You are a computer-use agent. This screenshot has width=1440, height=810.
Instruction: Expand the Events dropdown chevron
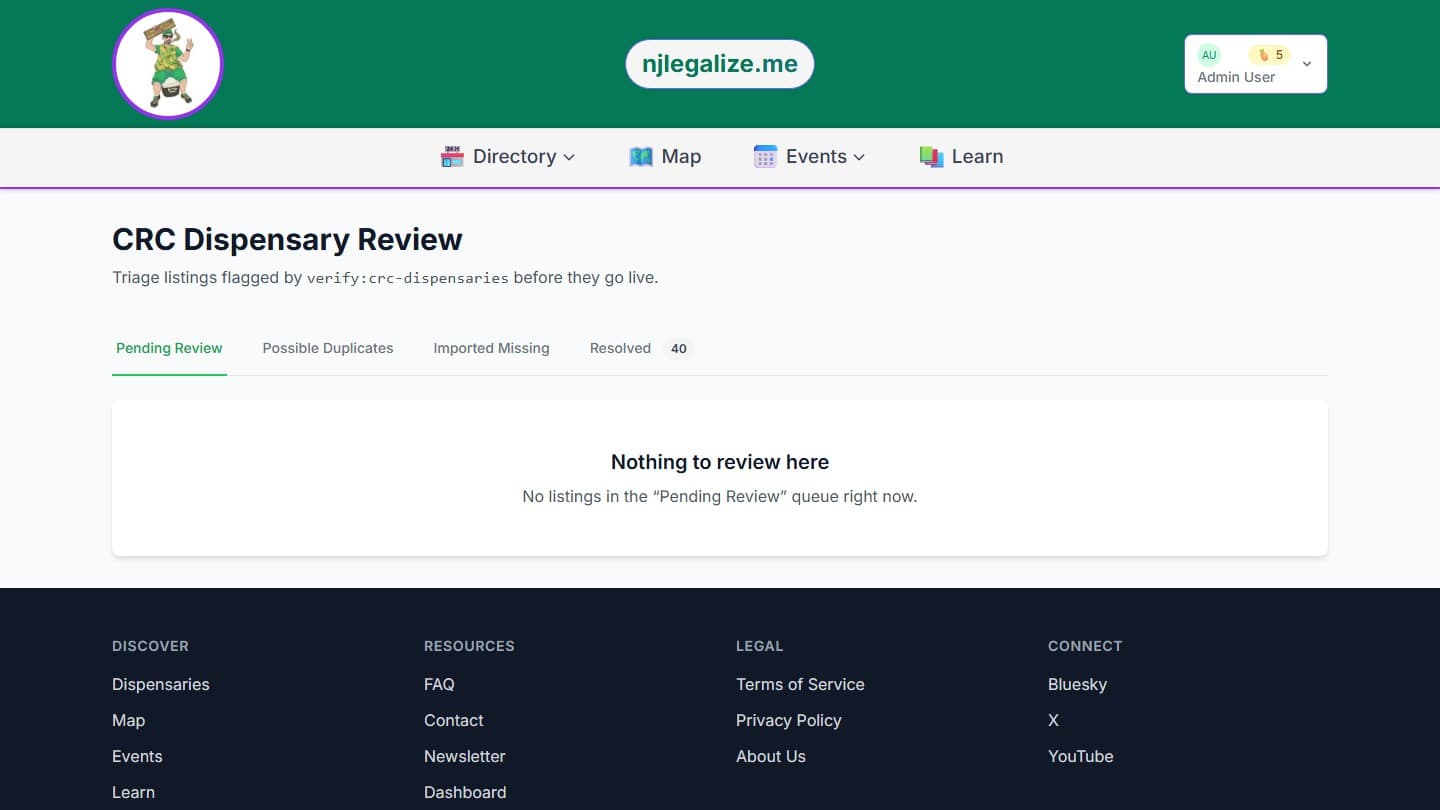(859, 157)
